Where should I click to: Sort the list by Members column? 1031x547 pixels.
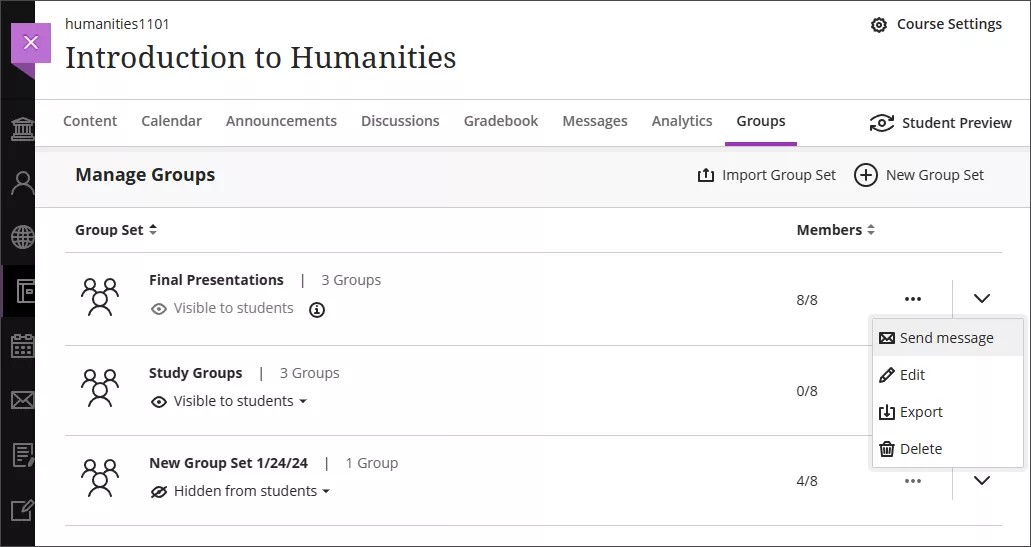[x=835, y=230]
